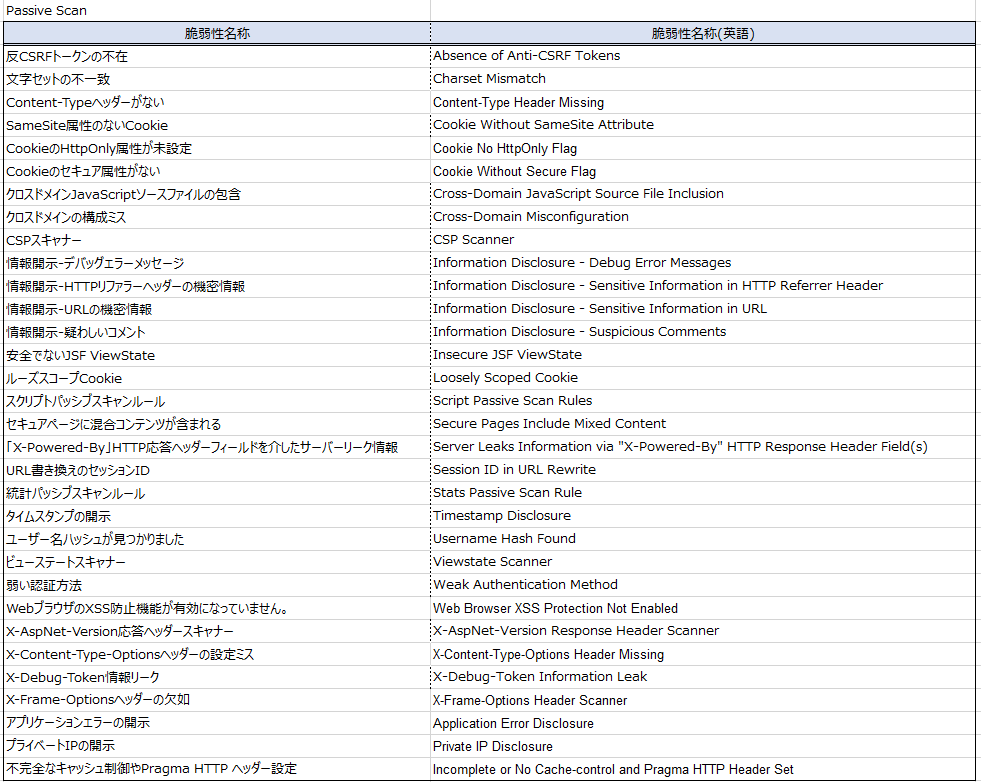The width and height of the screenshot is (981, 782).
Task: Select cell '不完全なキャッシュ制御やPragma HTTP ヘッダー設定'
Action: 216,769
